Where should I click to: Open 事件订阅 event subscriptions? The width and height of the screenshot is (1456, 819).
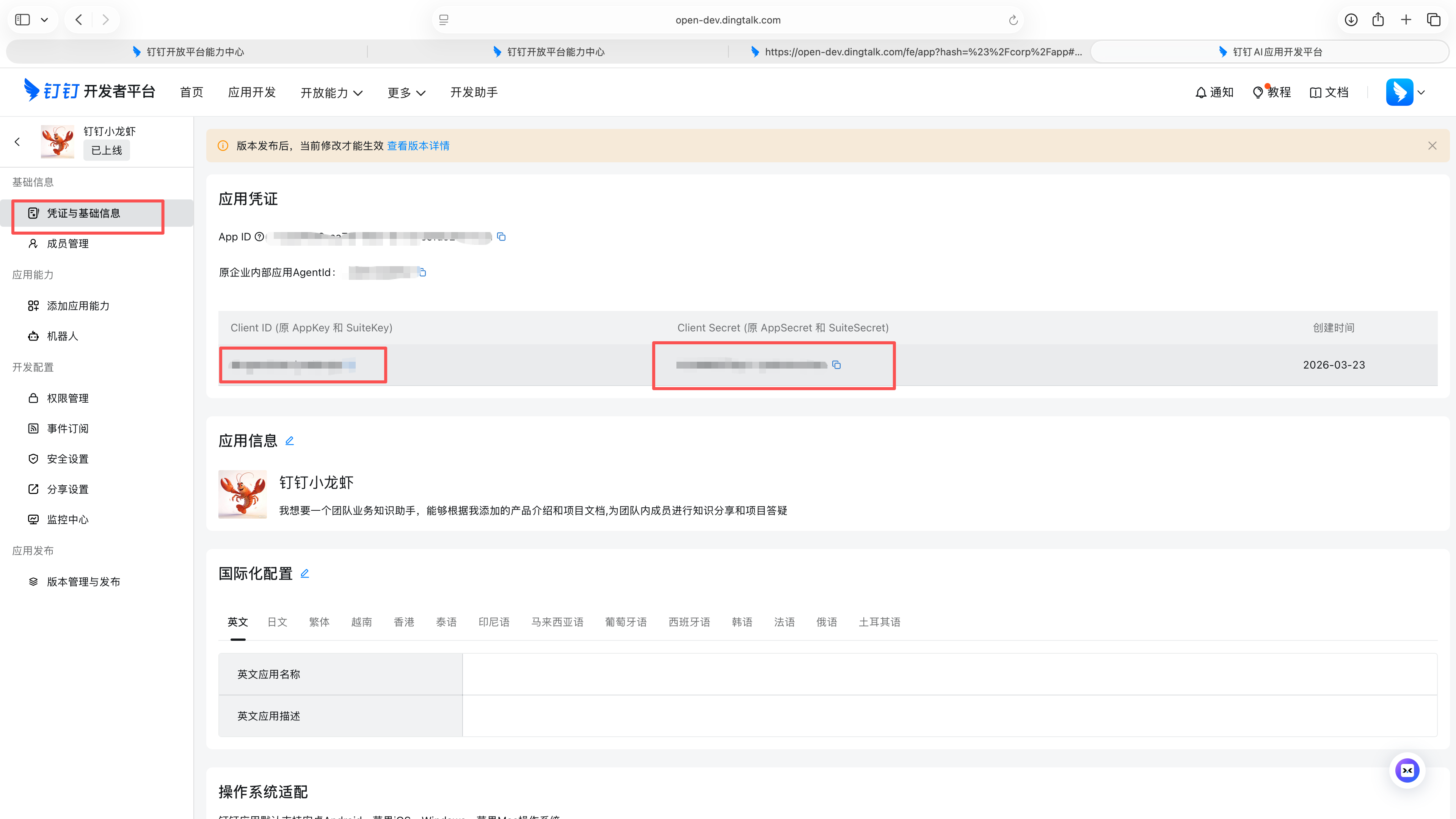click(x=68, y=428)
